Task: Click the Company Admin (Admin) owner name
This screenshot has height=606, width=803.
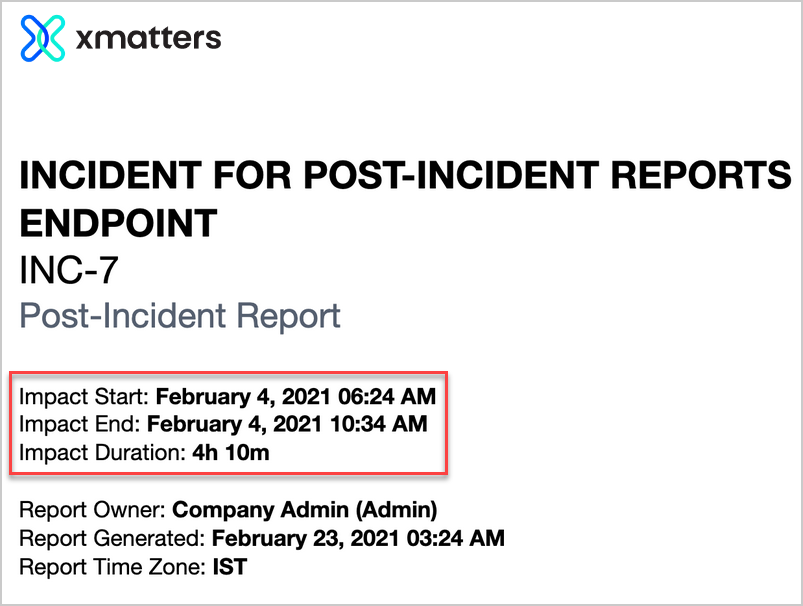Action: 304,510
